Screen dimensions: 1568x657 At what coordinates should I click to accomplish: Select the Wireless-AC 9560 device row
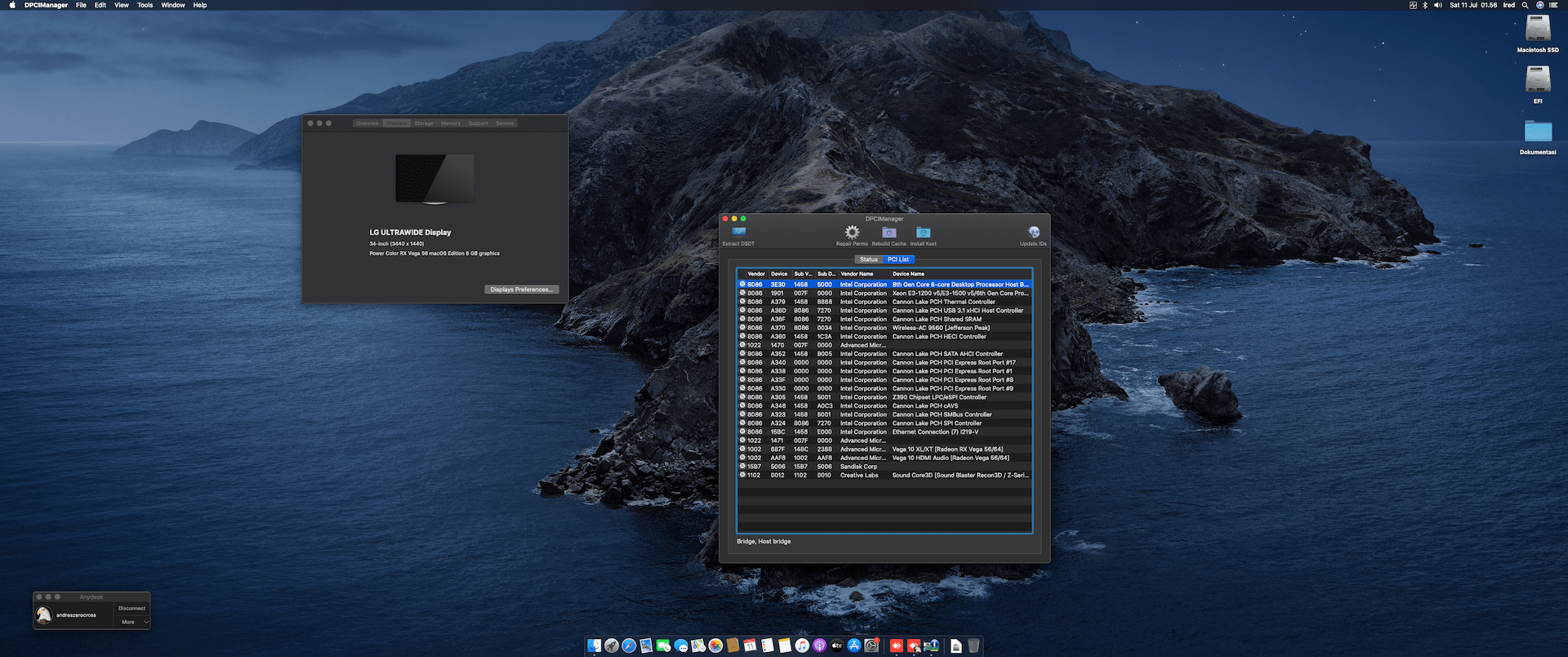point(940,328)
